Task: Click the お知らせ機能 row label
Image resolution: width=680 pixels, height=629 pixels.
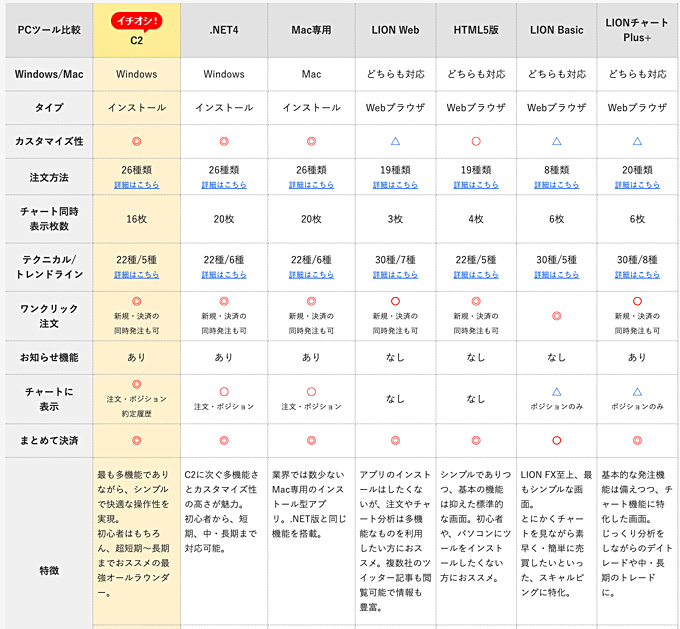Action: click(x=49, y=357)
